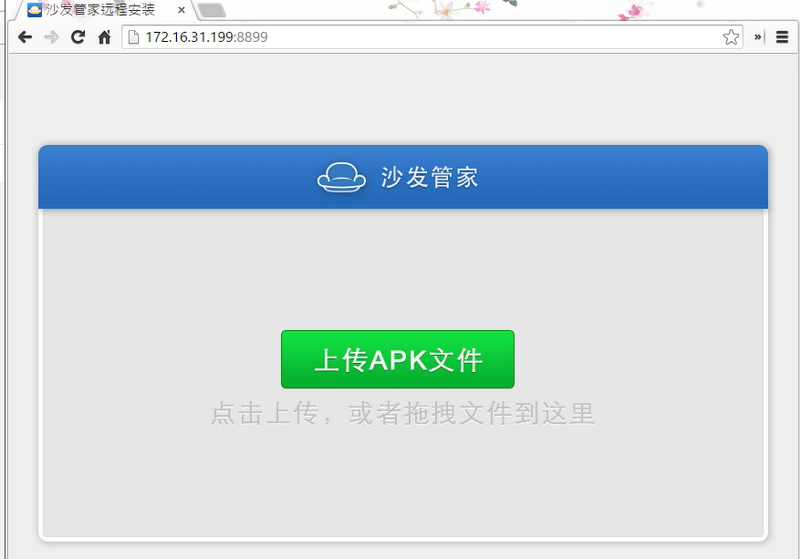This screenshot has width=800, height=559.
Task: Click the page icon in the address bar
Action: (133, 37)
